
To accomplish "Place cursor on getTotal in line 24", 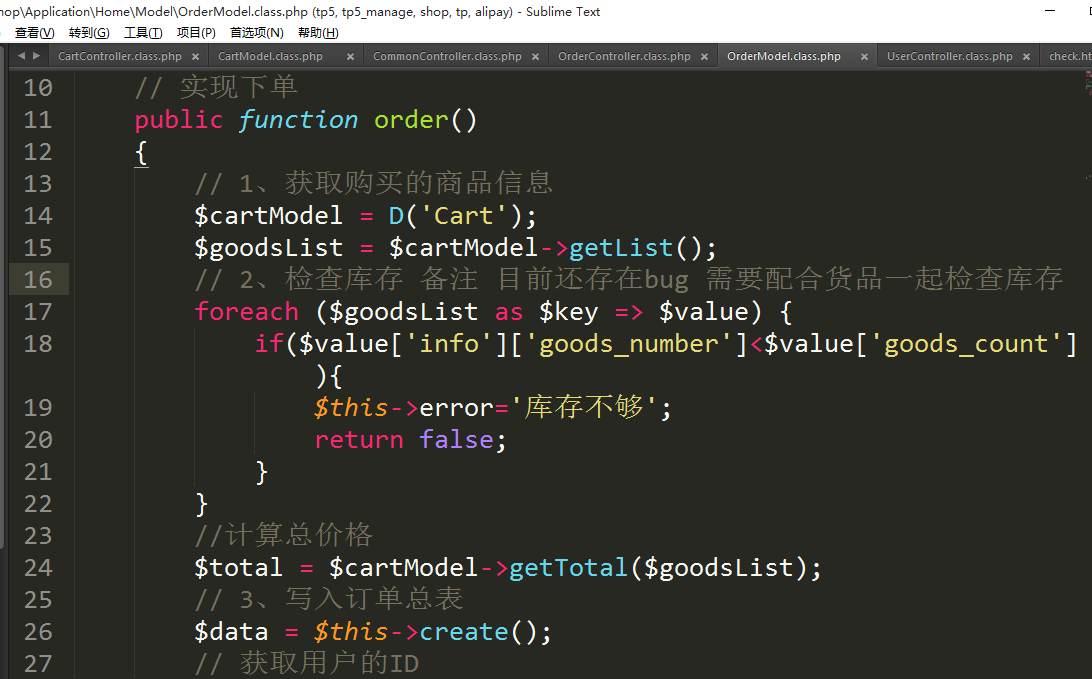I will (x=568, y=568).
